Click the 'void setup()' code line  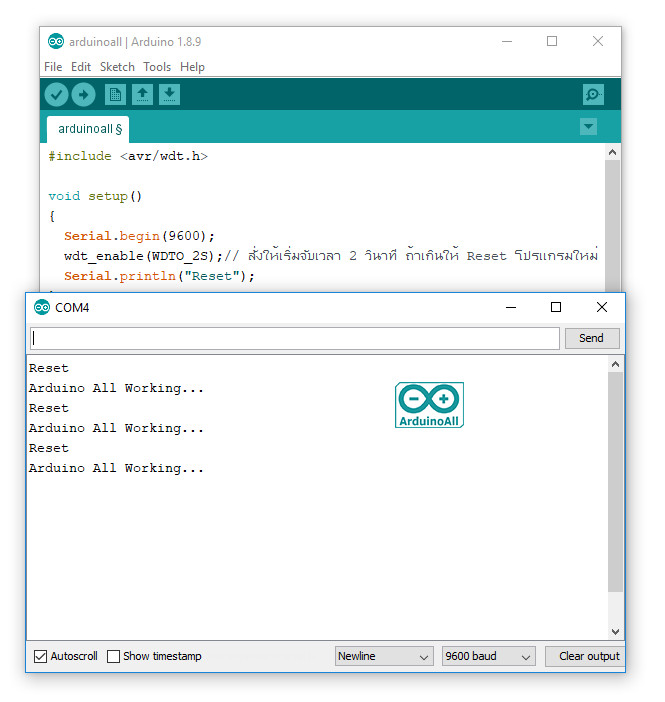[95, 196]
